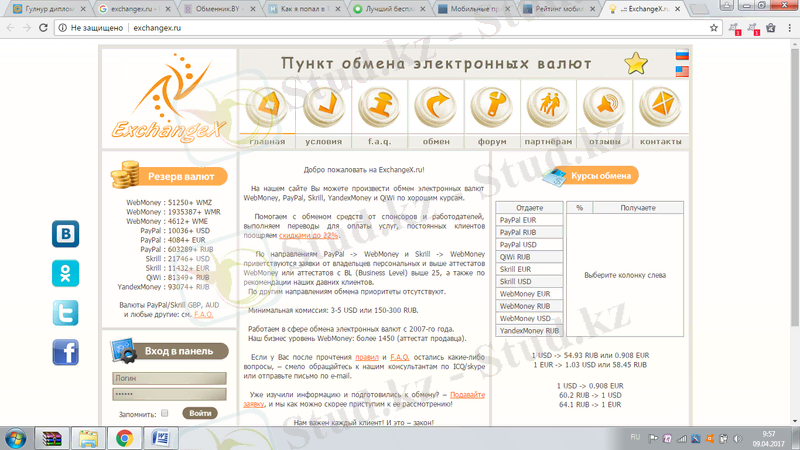Switch to the Обменник.BY tab

218,9
